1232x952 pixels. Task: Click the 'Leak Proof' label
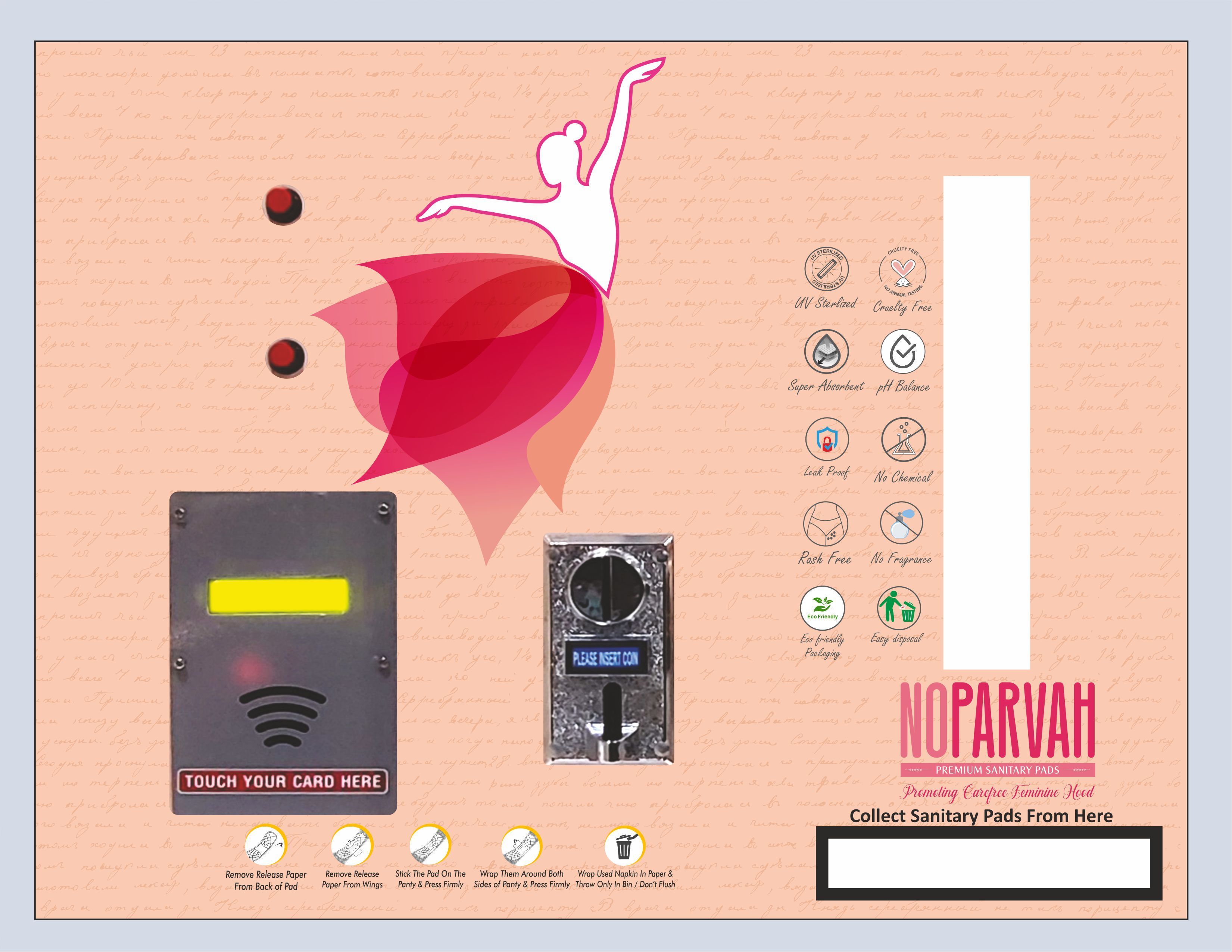point(826,472)
